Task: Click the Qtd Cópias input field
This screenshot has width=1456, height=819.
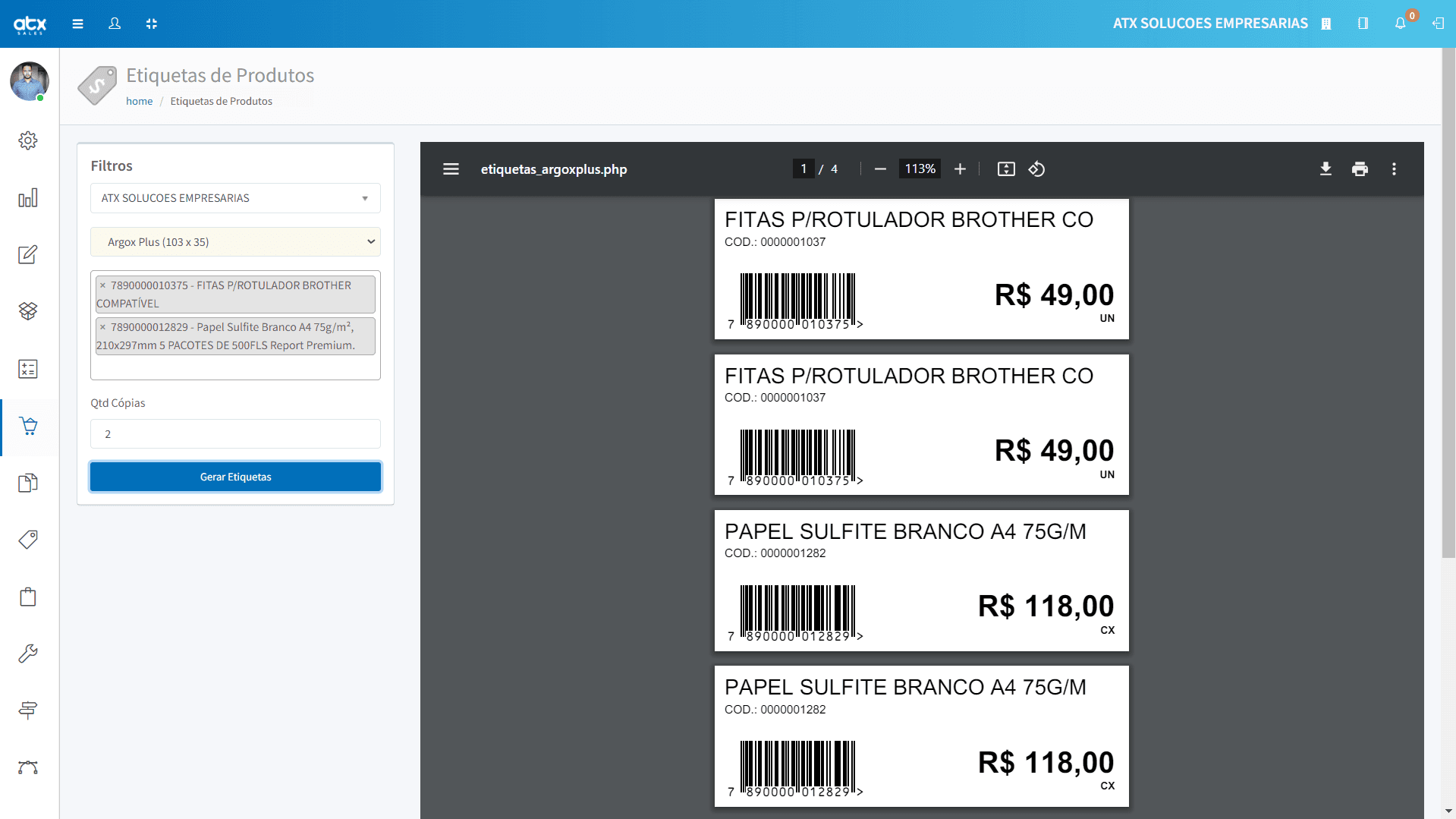Action: tap(235, 434)
